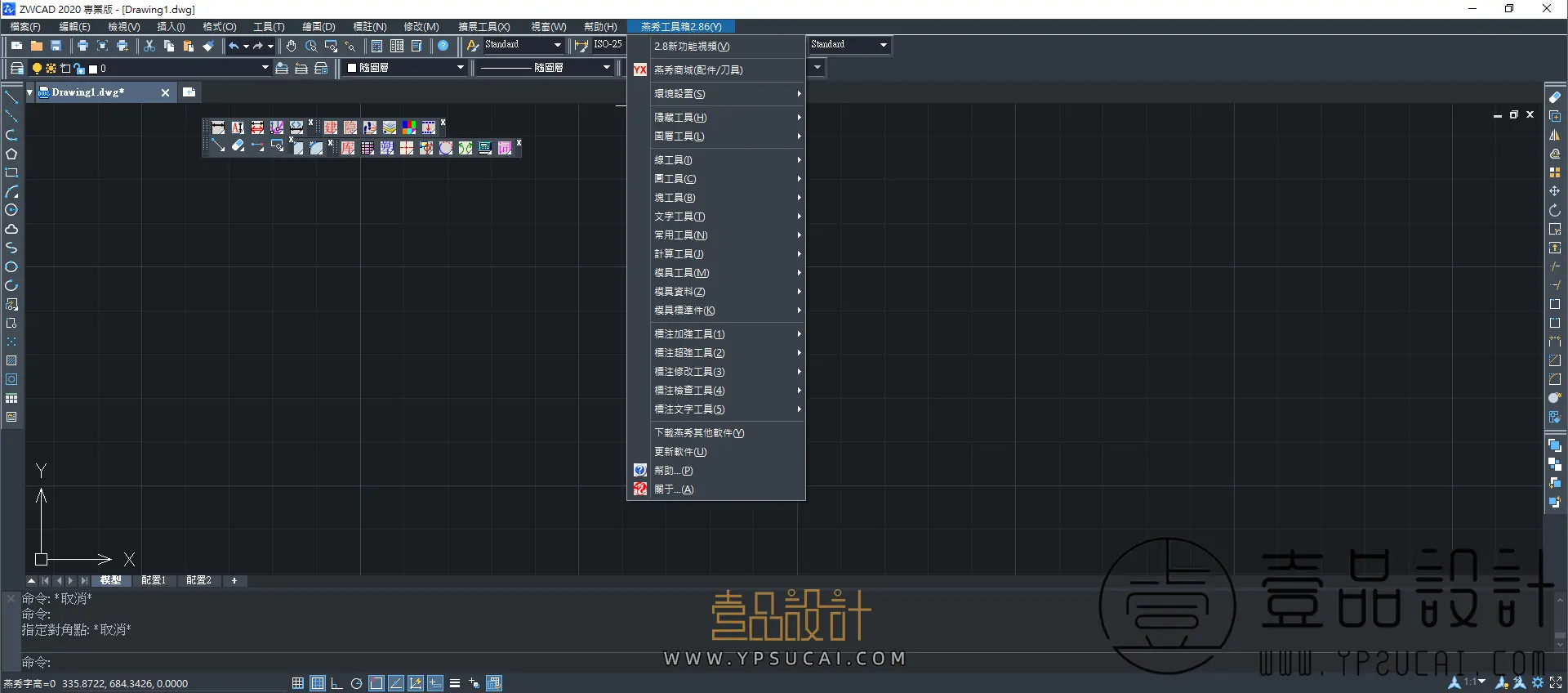Toggle Snap mode in status bar
1568x693 pixels.
[298, 683]
